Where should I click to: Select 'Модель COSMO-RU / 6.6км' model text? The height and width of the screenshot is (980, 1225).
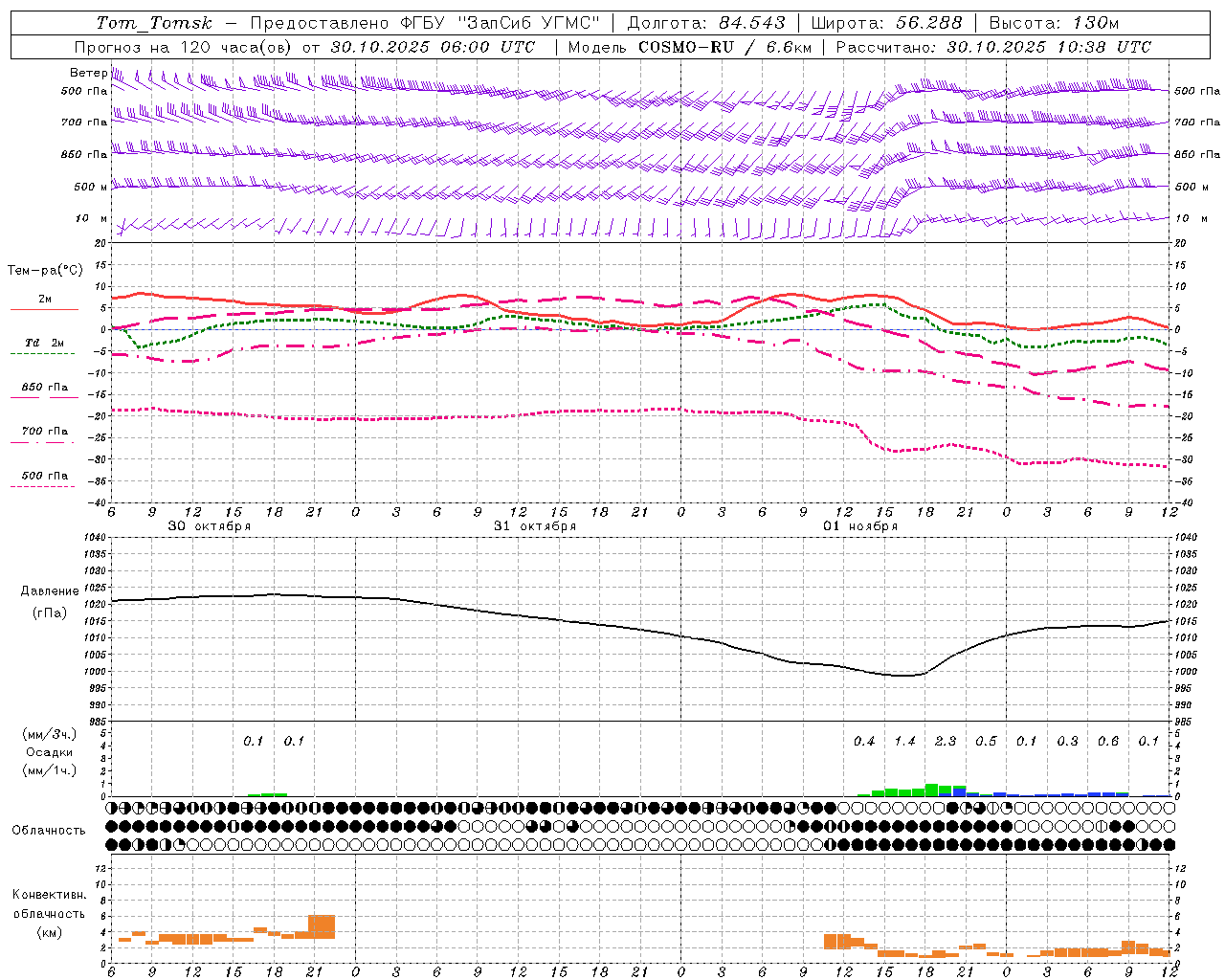[690, 47]
